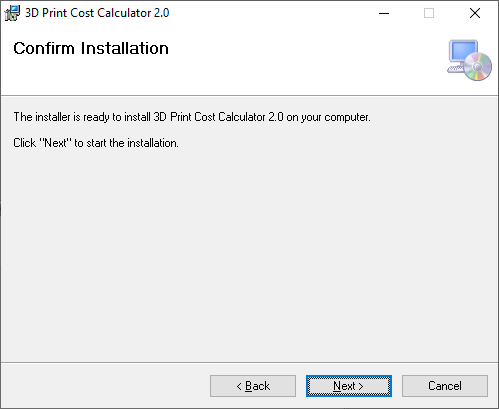This screenshot has width=499, height=409.
Task: Minimize the installer window
Action: coord(384,13)
